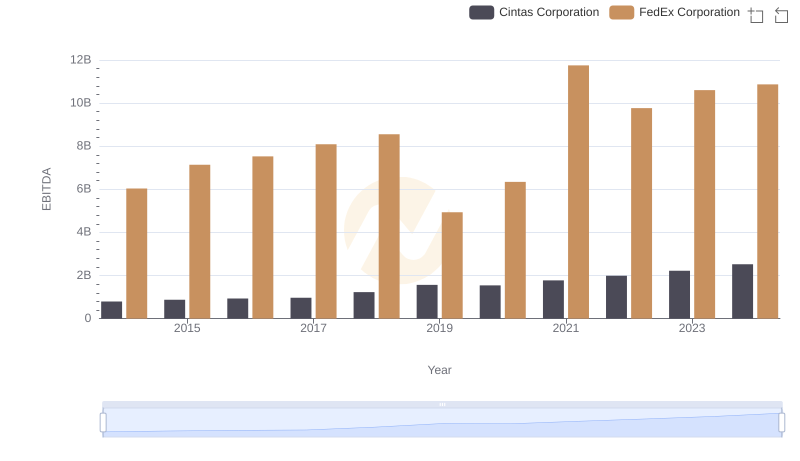Click the Cintas Corporation dark color swatch
Viewport: 800px width, 461px height.
pos(481,12)
